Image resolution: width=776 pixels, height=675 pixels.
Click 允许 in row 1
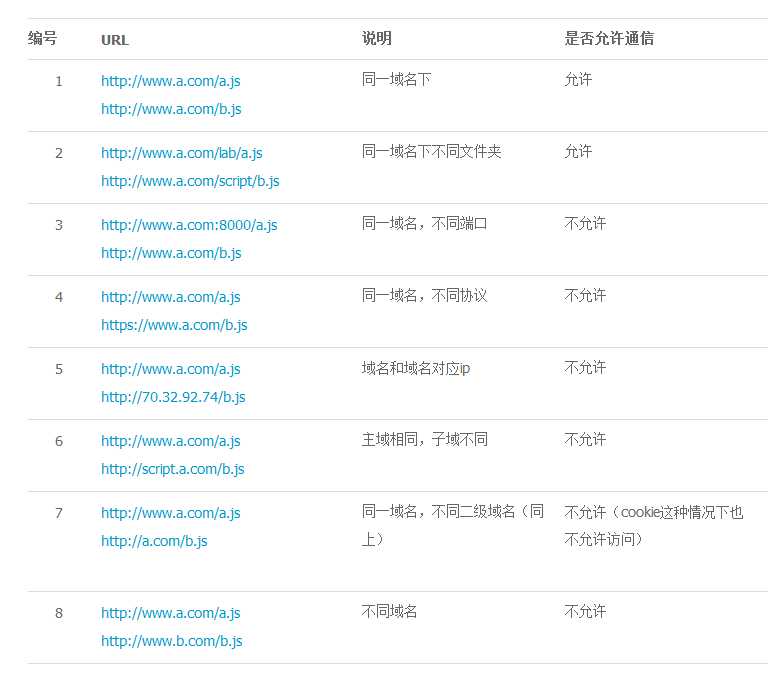click(x=578, y=79)
